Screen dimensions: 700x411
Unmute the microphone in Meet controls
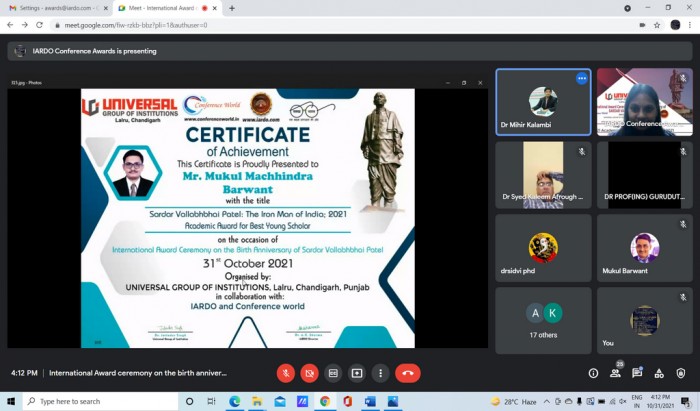[286, 373]
